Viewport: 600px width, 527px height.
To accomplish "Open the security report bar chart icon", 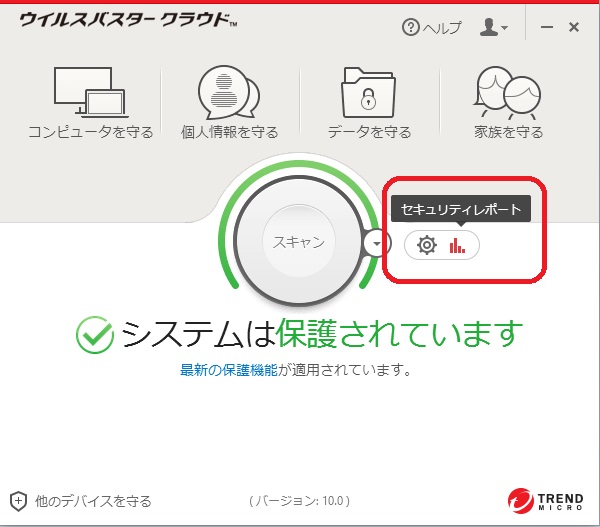I will (457, 245).
